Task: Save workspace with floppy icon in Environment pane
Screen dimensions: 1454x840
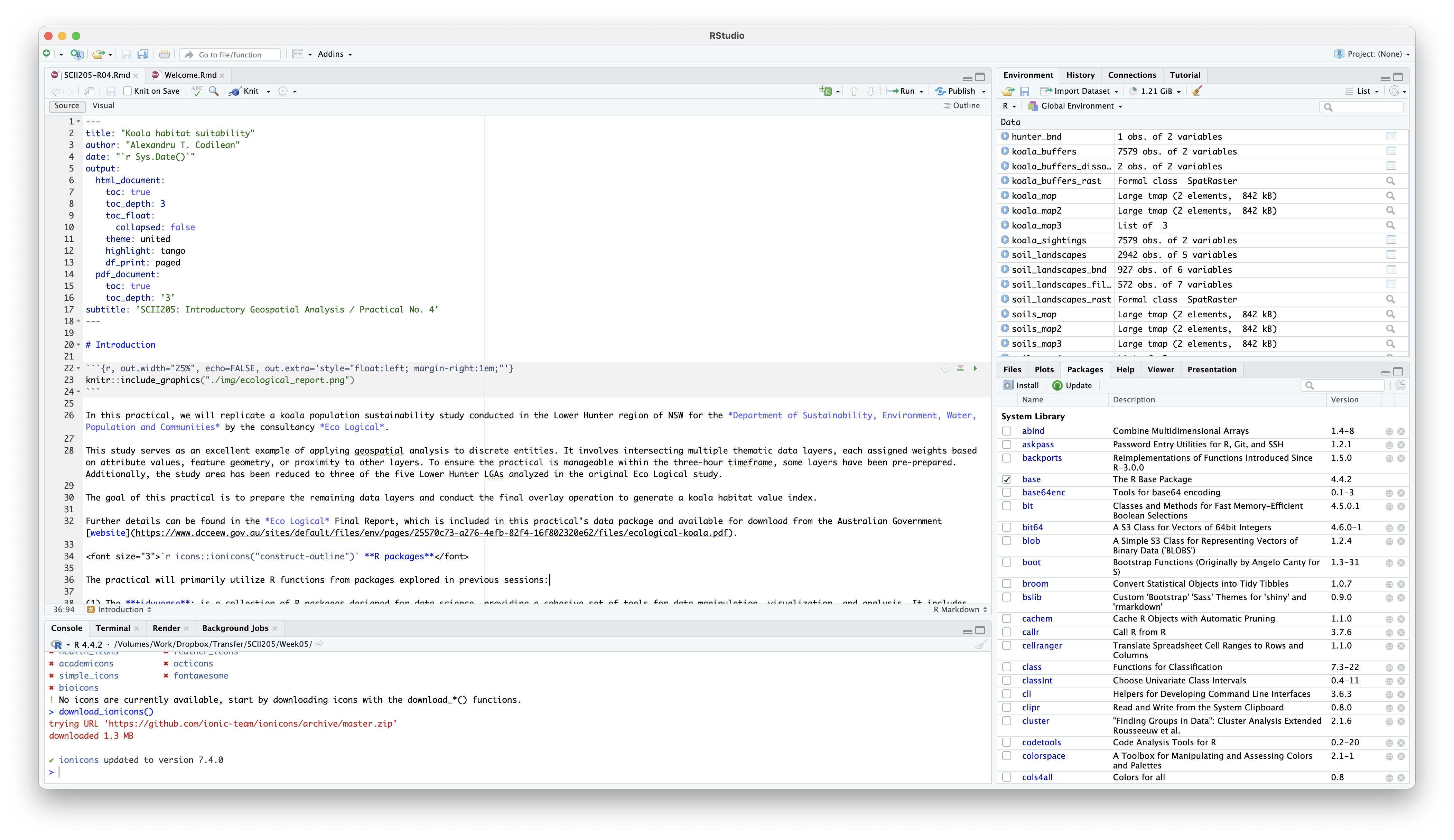Action: click(x=1025, y=91)
